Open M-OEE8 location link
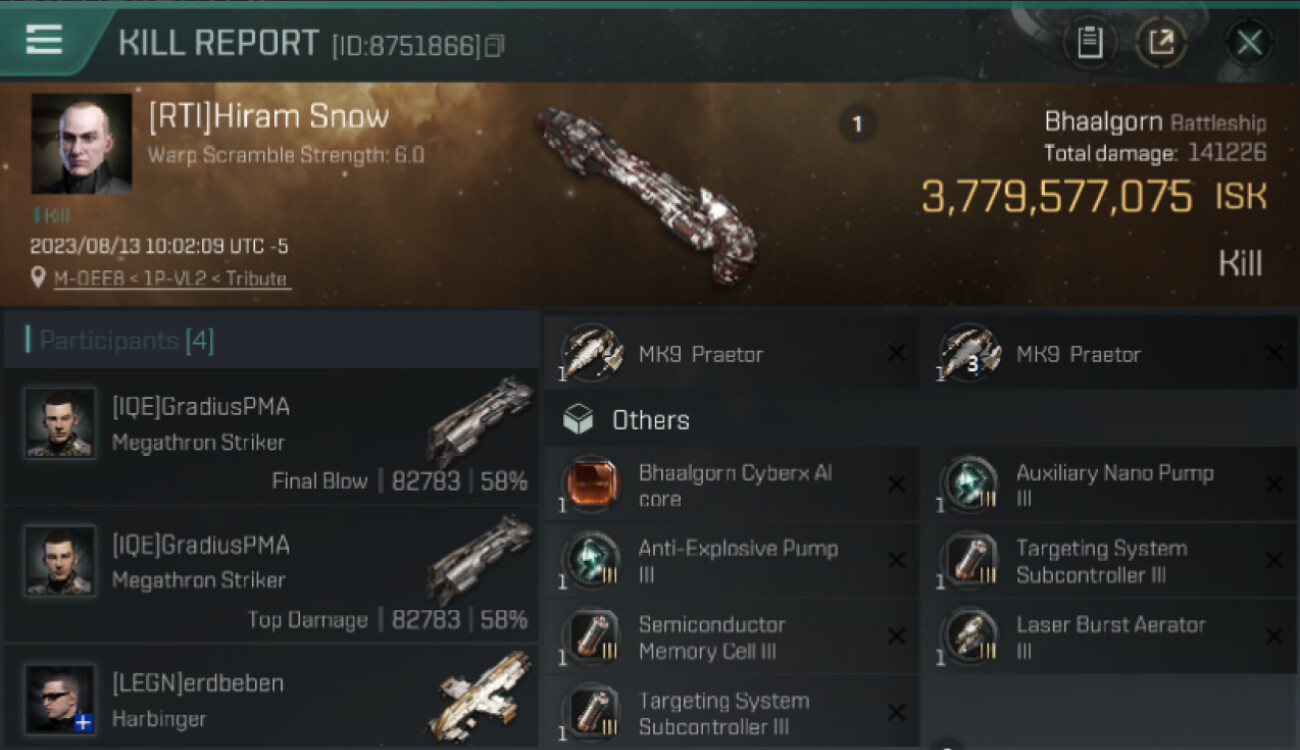 click(x=76, y=279)
